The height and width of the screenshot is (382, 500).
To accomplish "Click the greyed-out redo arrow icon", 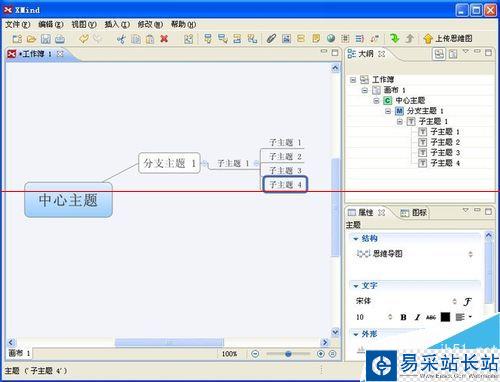I will pyautogui.click(x=97, y=39).
